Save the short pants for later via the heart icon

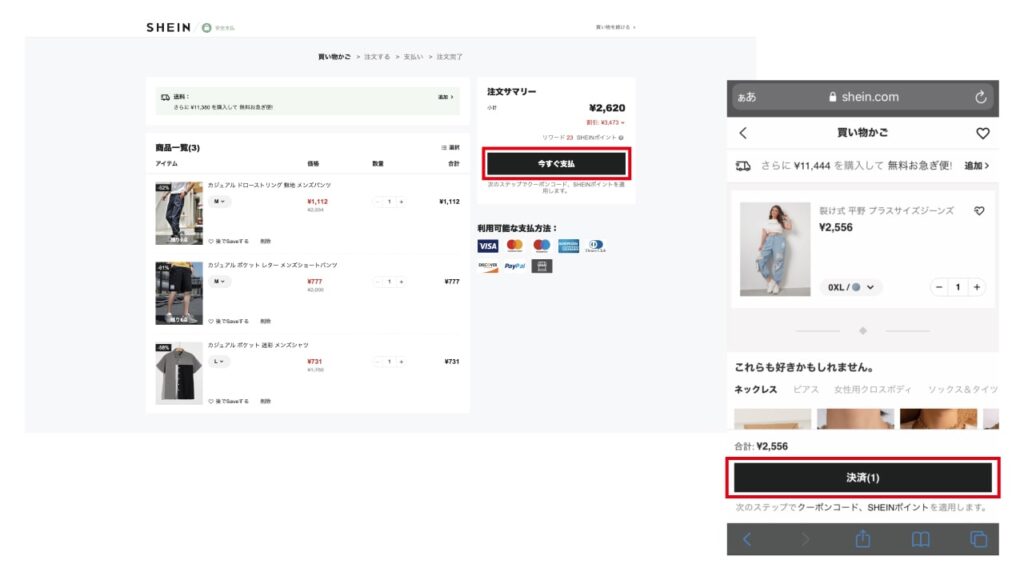pyautogui.click(x=211, y=321)
